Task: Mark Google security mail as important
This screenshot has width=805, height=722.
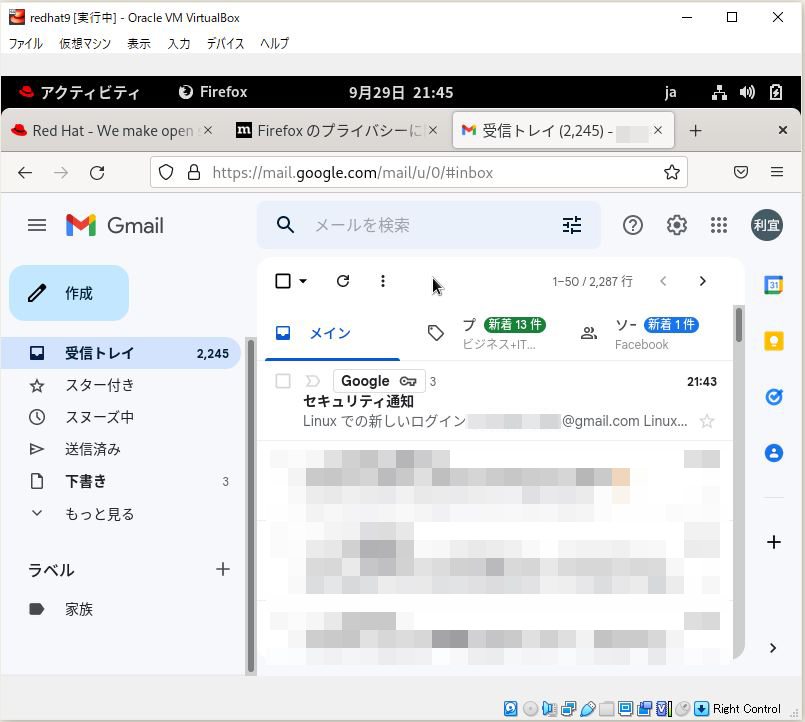Action: click(x=313, y=381)
